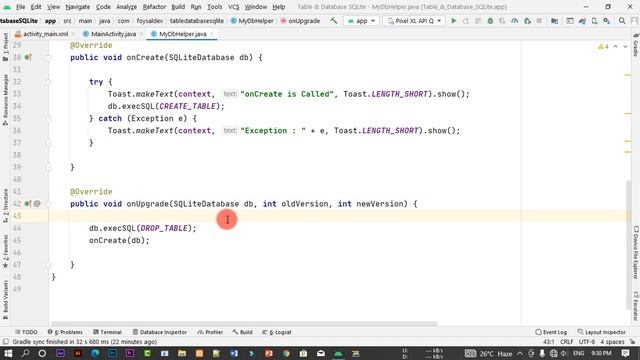
Task: Open the Problems tool window
Action: 65,332
